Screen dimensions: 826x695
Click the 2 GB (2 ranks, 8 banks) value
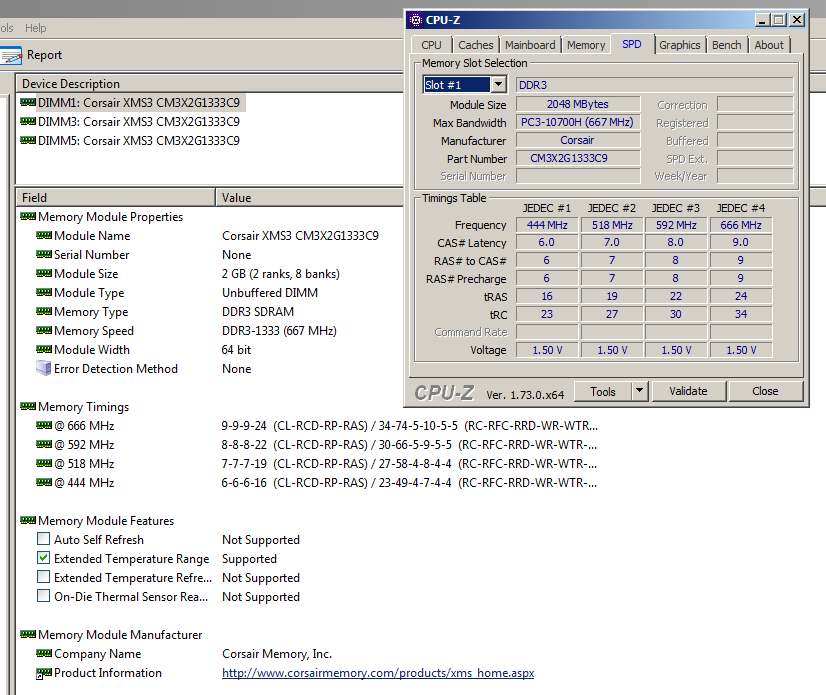[281, 274]
